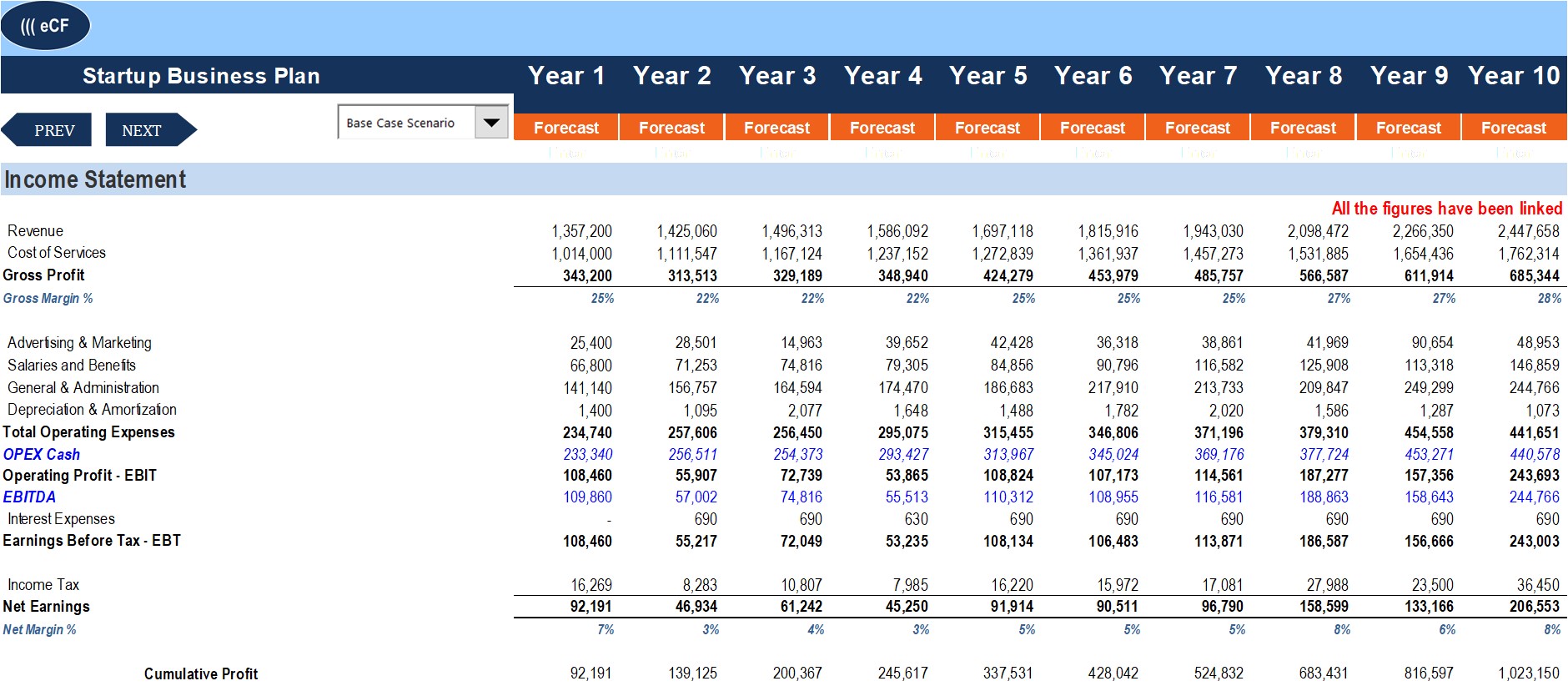The width and height of the screenshot is (1568, 686).
Task: Select the Income Statement section heading
Action: (95, 179)
